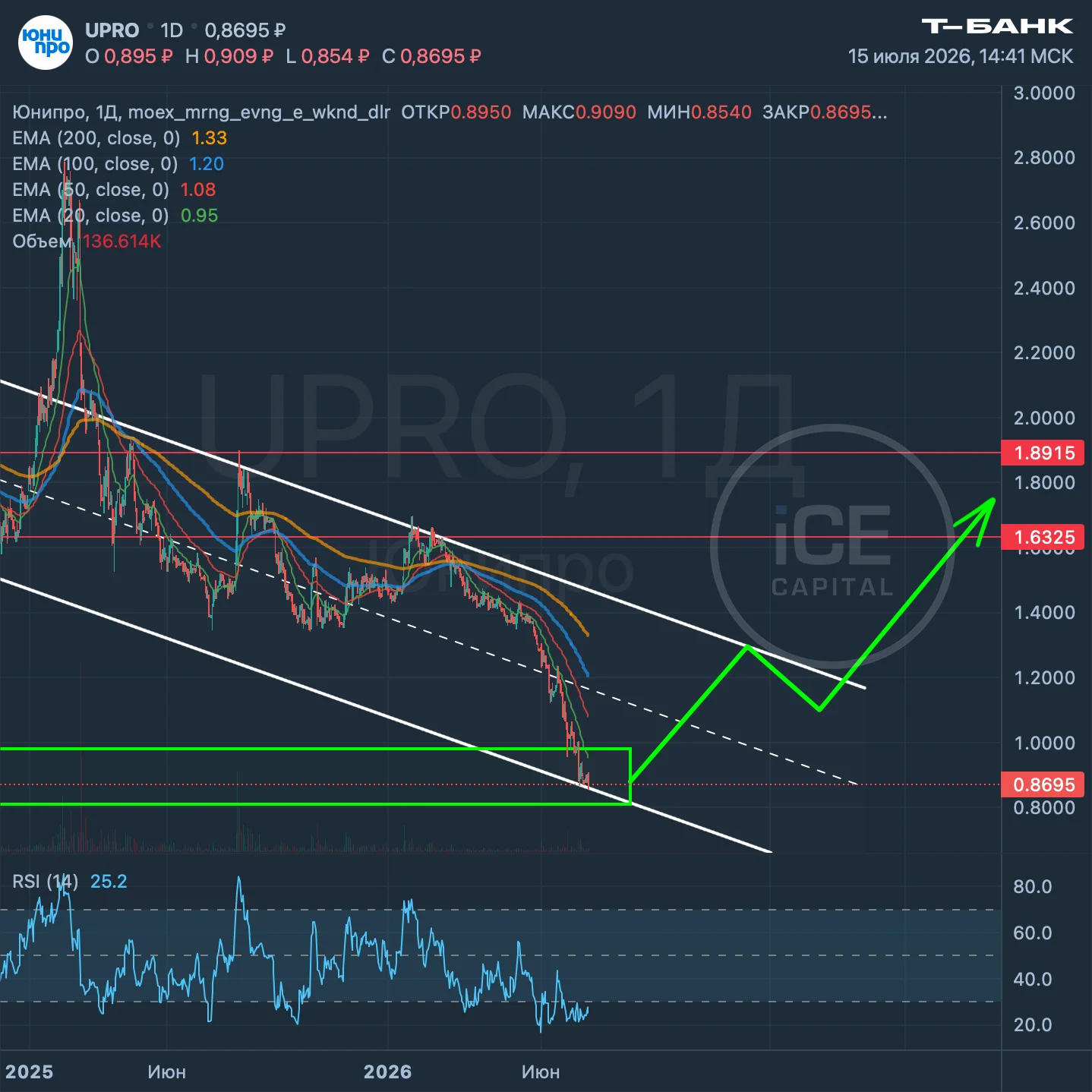Image resolution: width=1092 pixels, height=1092 pixels.
Task: Select the green support zone rectangle
Action: click(315, 776)
